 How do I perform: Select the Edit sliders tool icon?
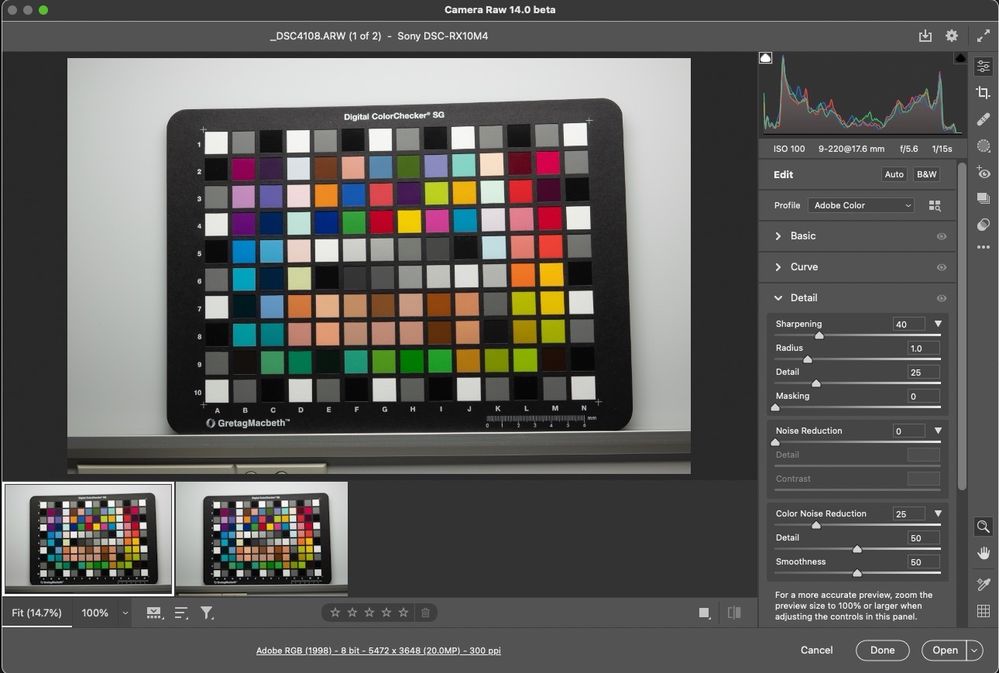983,66
